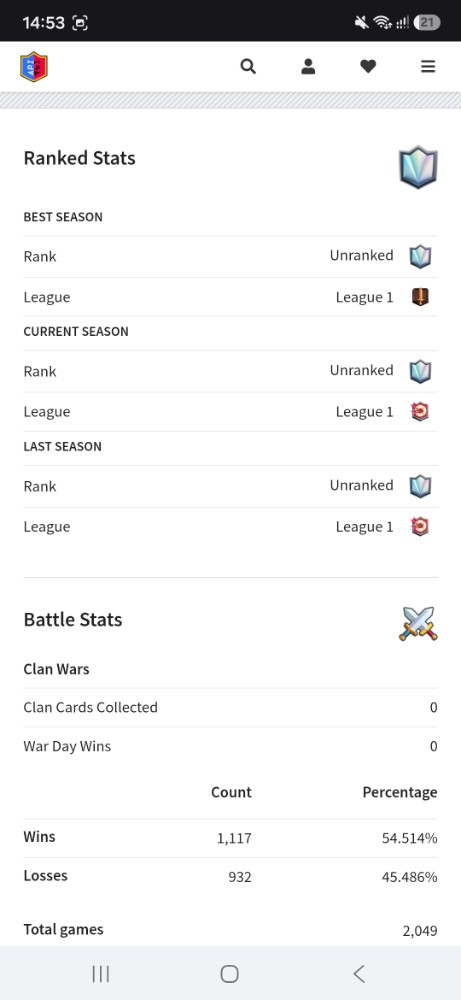461x1000 pixels.
Task: Tap Android home button
Action: pyautogui.click(x=230, y=973)
